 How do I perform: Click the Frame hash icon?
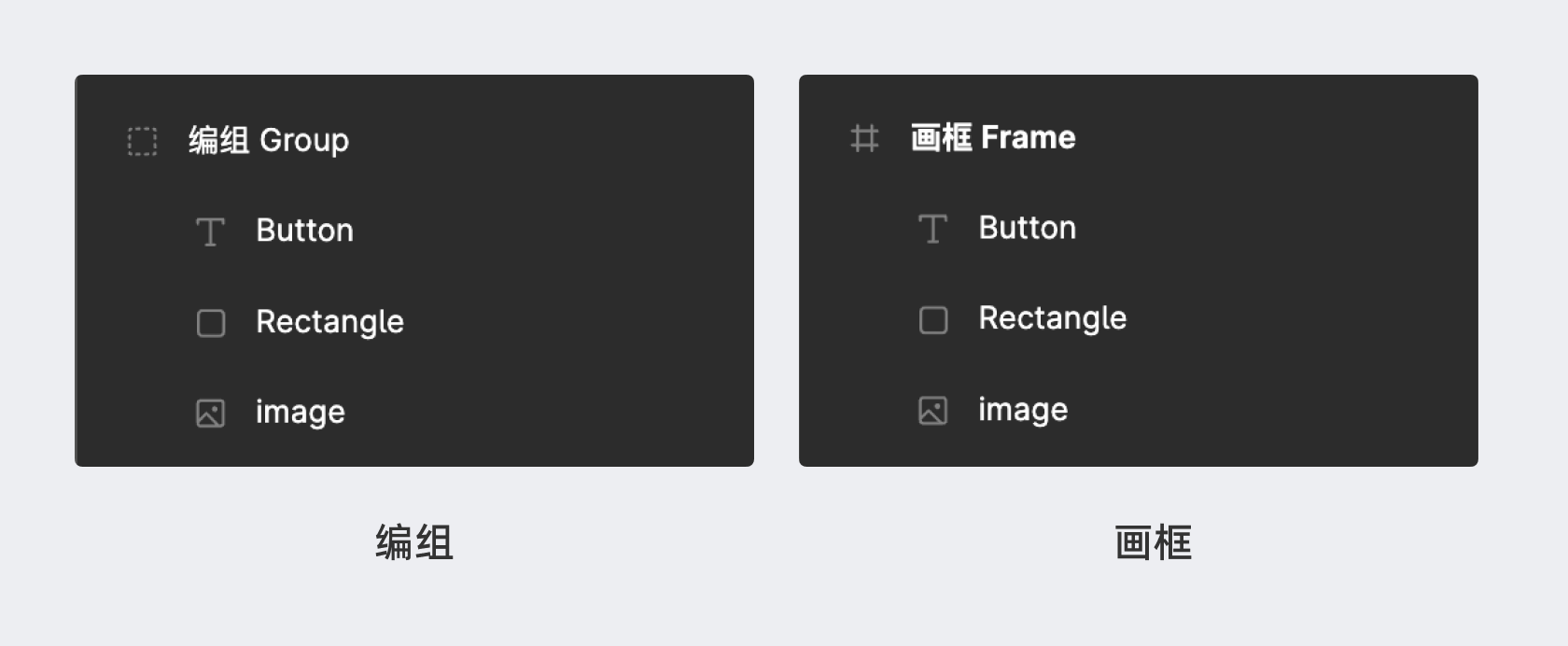[864, 138]
